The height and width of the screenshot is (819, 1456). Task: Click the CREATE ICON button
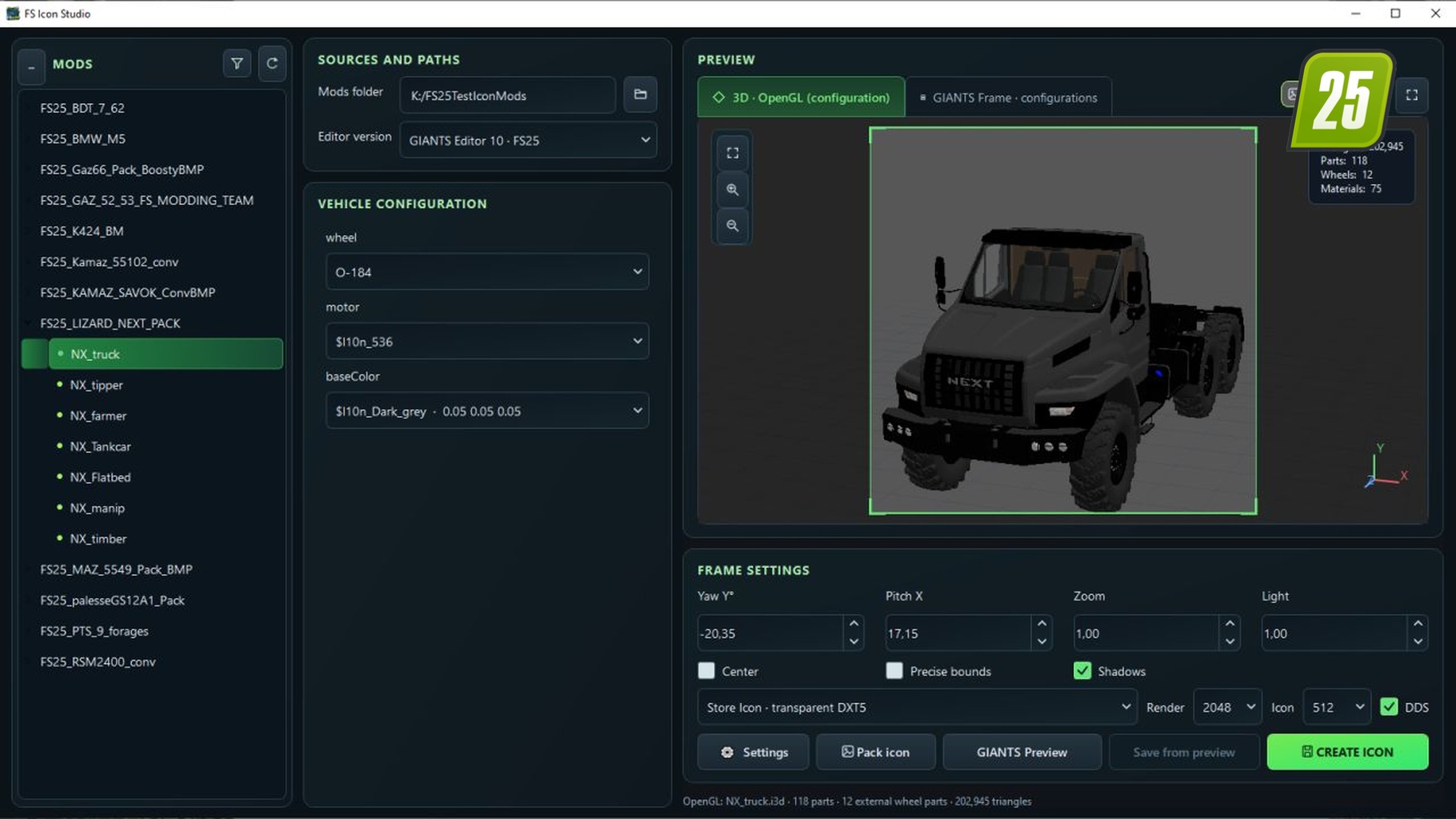coord(1347,752)
